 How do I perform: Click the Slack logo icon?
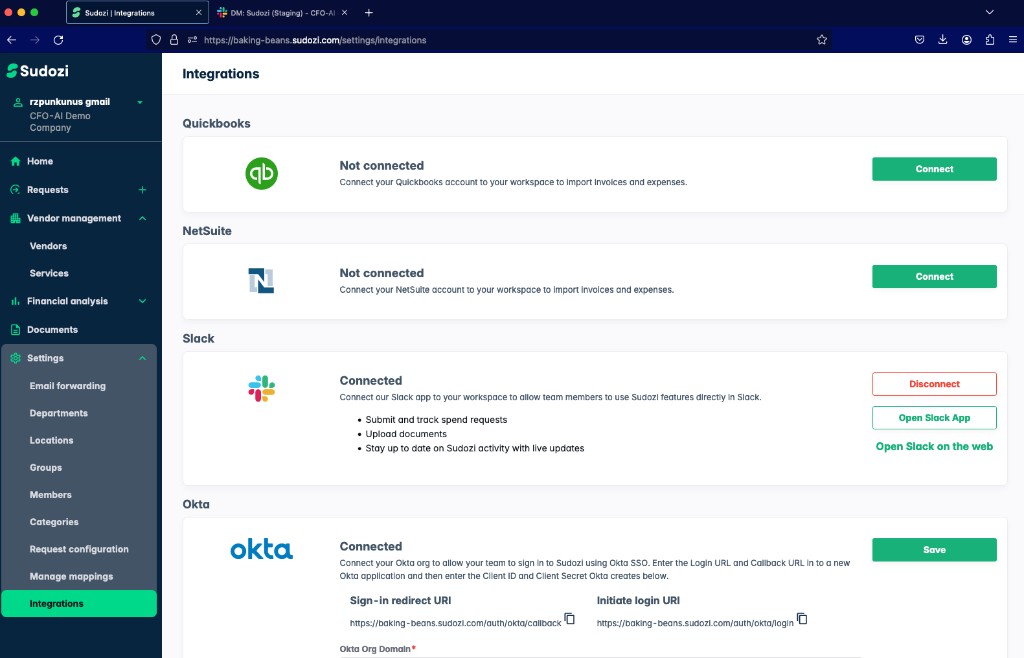tap(260, 389)
